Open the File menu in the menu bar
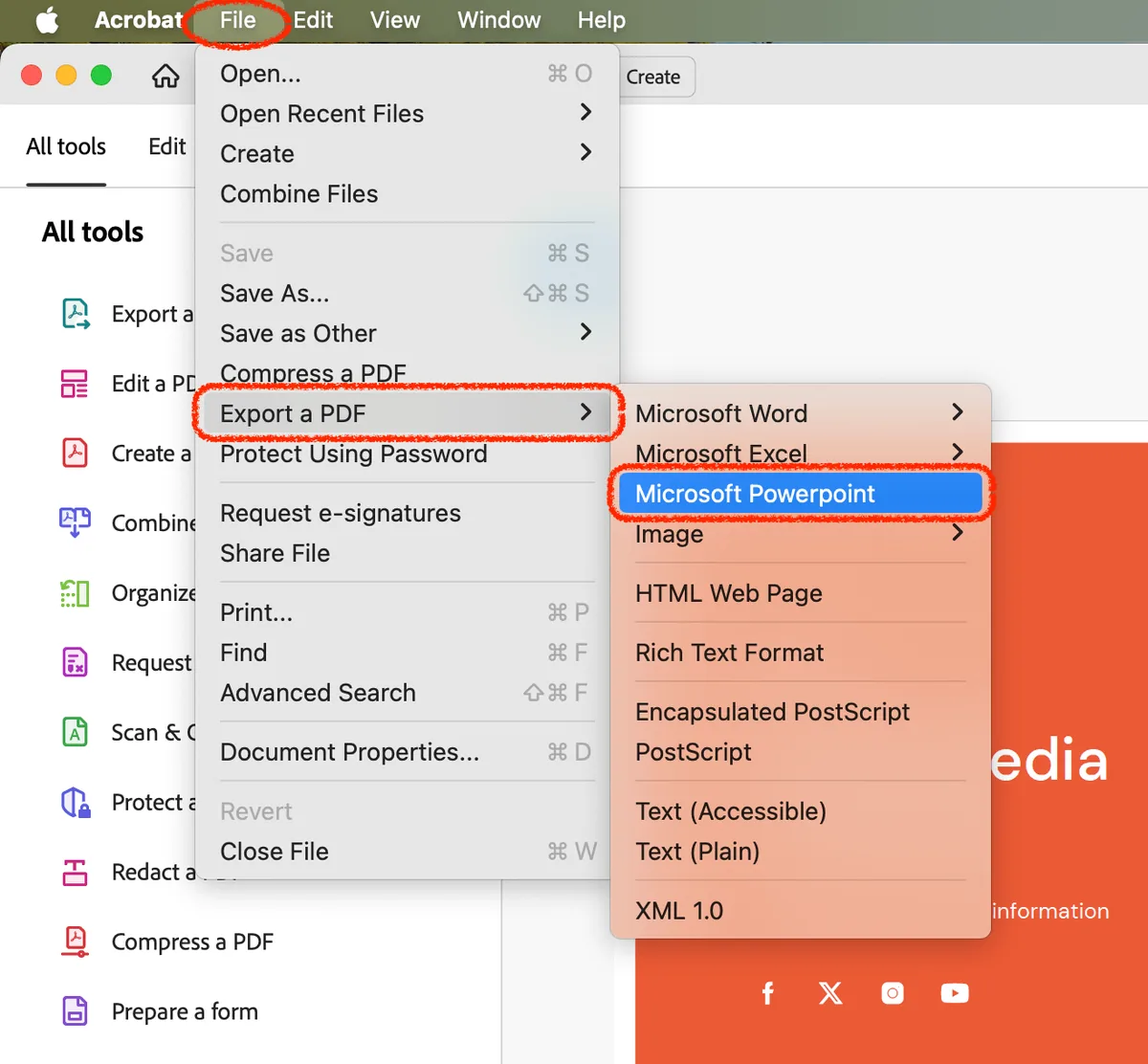Image resolution: width=1148 pixels, height=1064 pixels. click(x=237, y=20)
